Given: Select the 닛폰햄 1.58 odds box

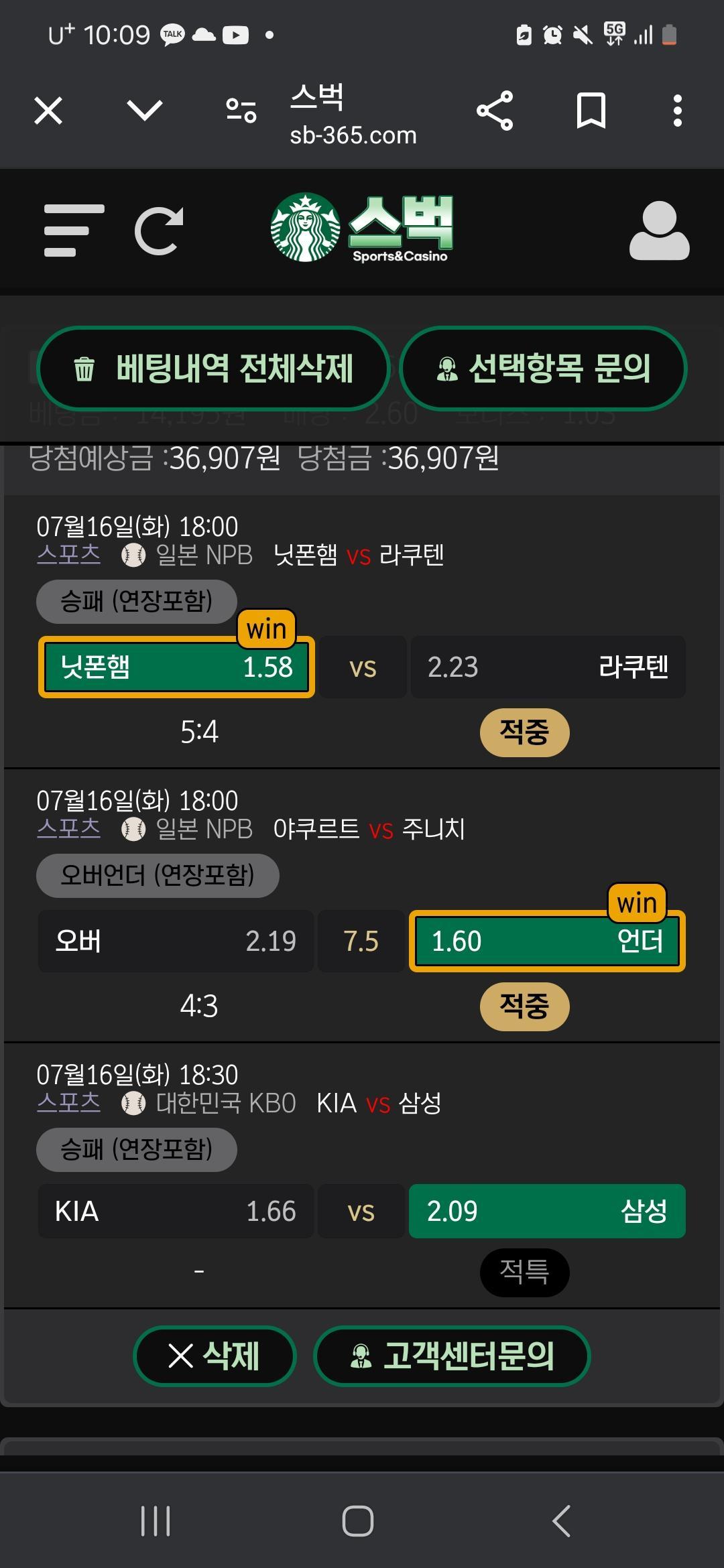Looking at the screenshot, I should click(176, 667).
